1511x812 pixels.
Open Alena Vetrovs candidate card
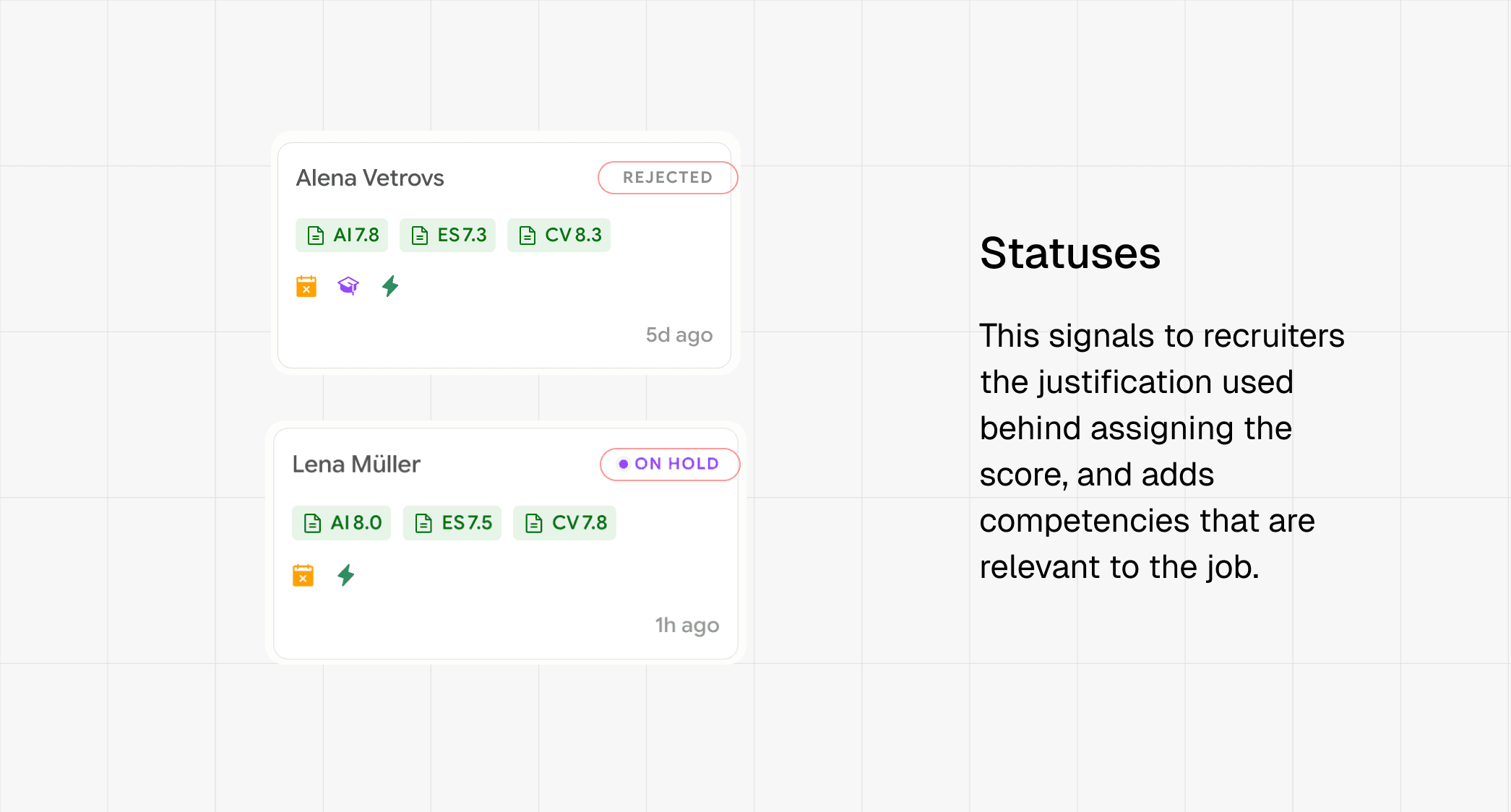coord(370,178)
